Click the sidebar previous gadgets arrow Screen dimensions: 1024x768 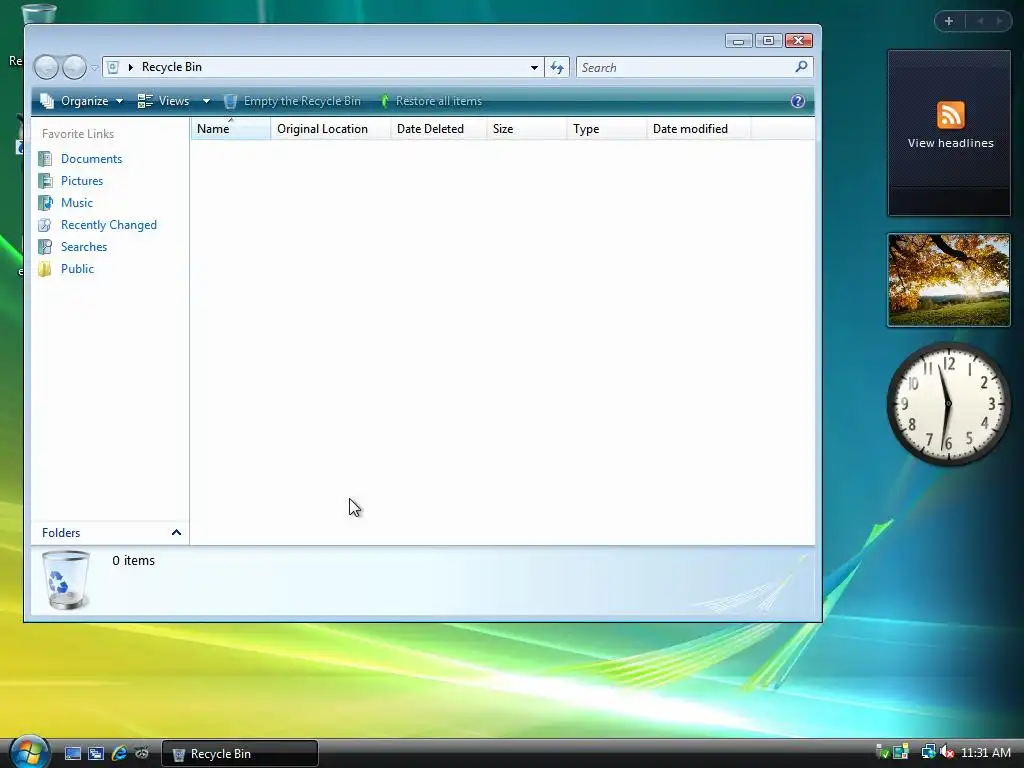point(980,21)
